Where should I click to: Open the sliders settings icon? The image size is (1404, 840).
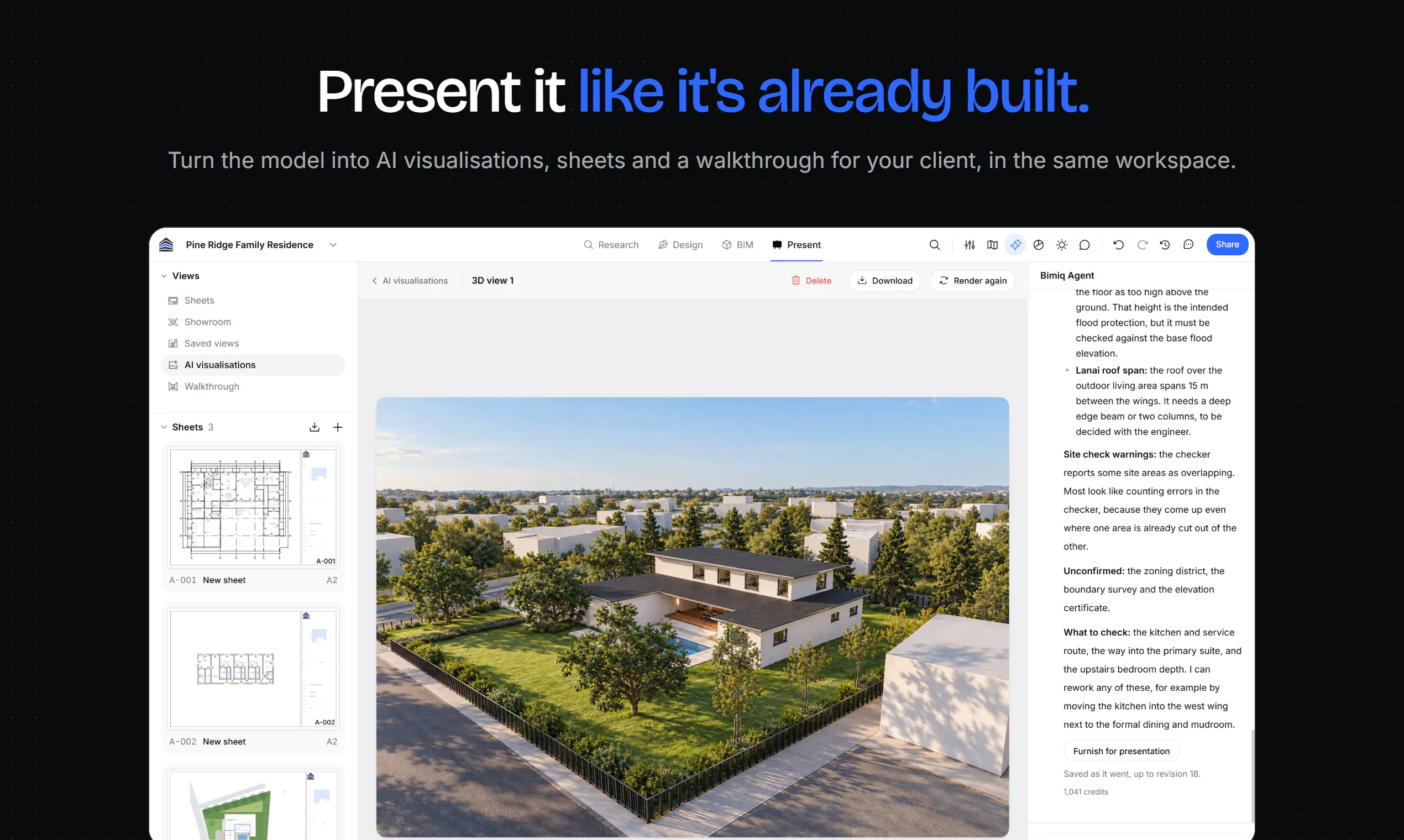(x=970, y=244)
